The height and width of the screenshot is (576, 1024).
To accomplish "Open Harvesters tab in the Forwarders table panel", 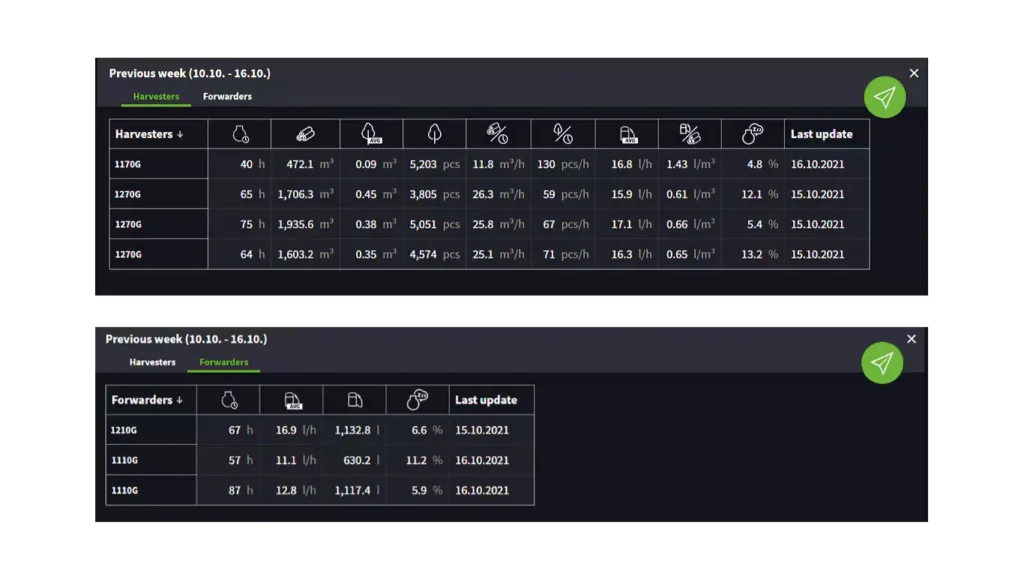I will 152,362.
